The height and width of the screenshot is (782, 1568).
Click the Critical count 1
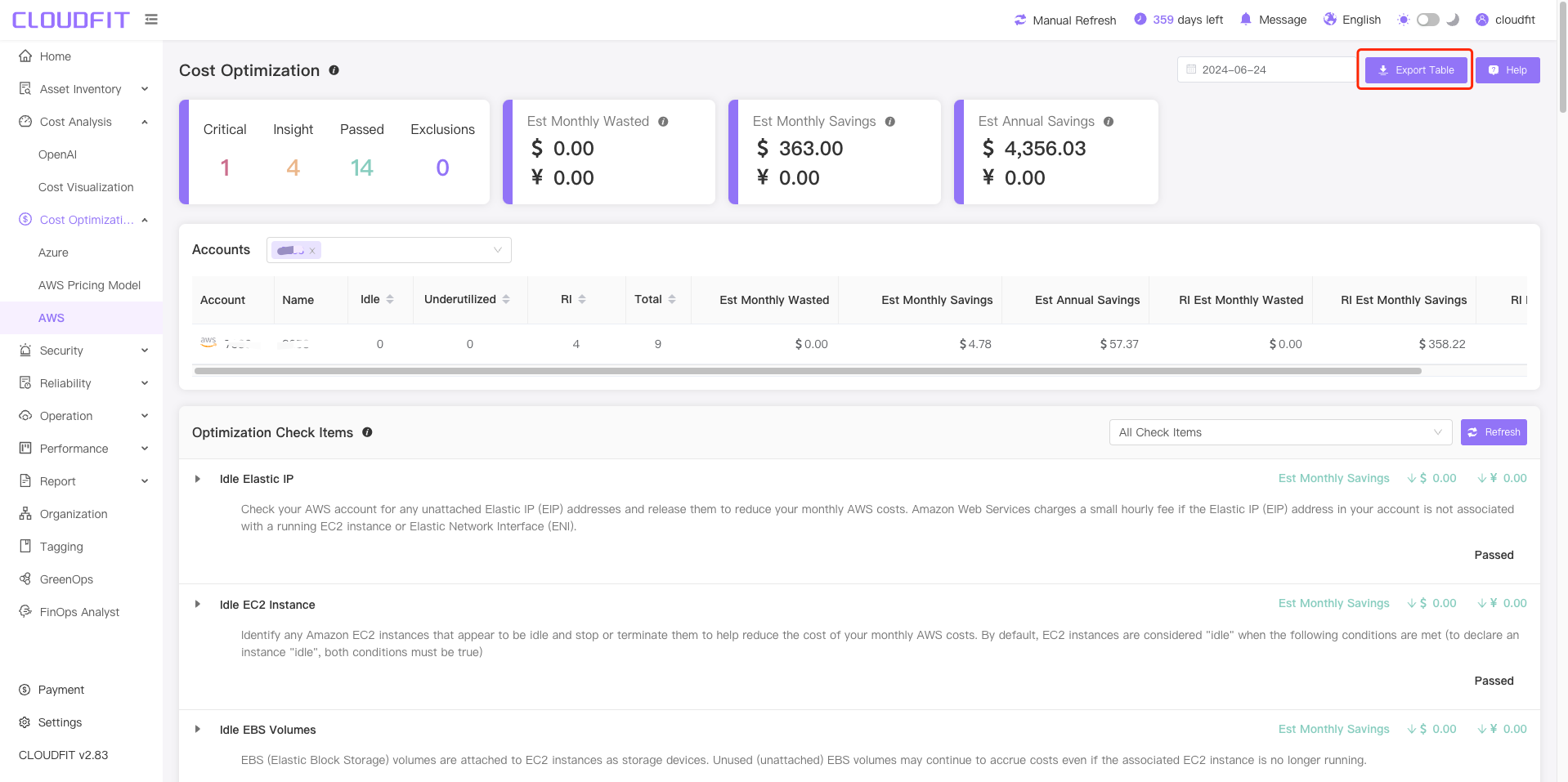pyautogui.click(x=225, y=168)
